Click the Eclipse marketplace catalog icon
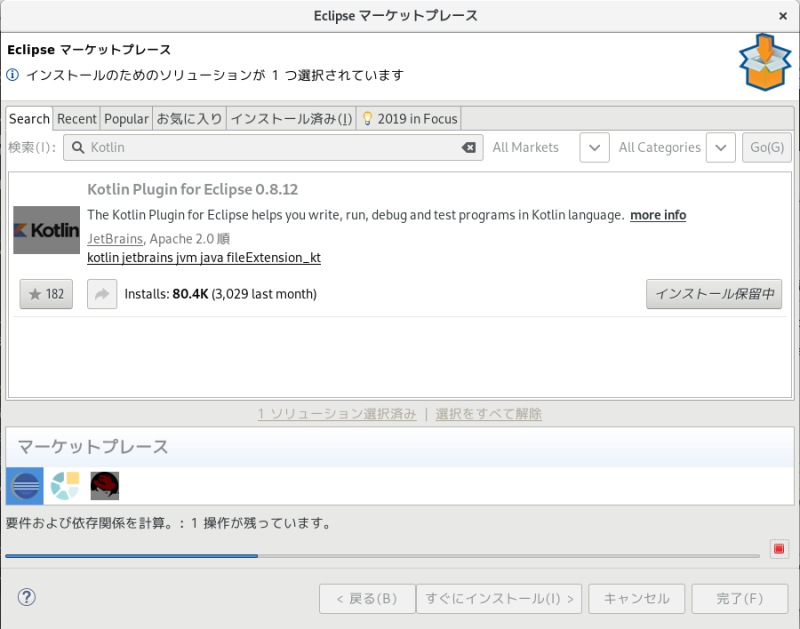The height and width of the screenshot is (629, 800). 25,486
